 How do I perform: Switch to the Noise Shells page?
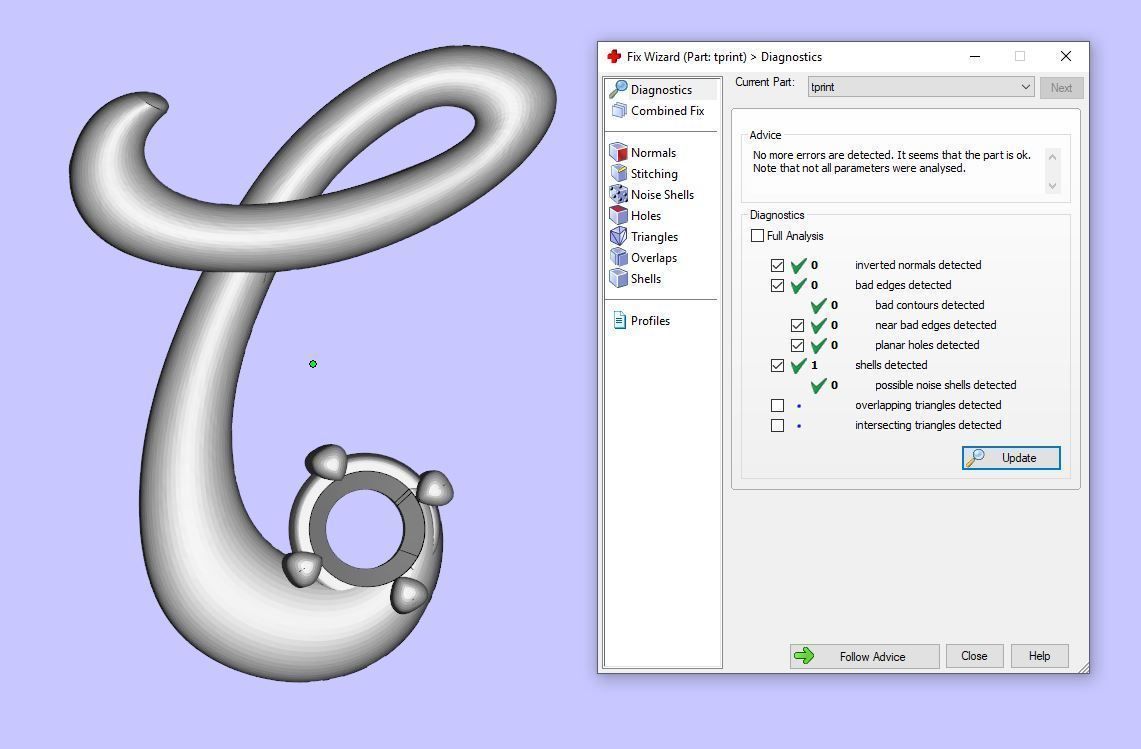click(x=662, y=194)
